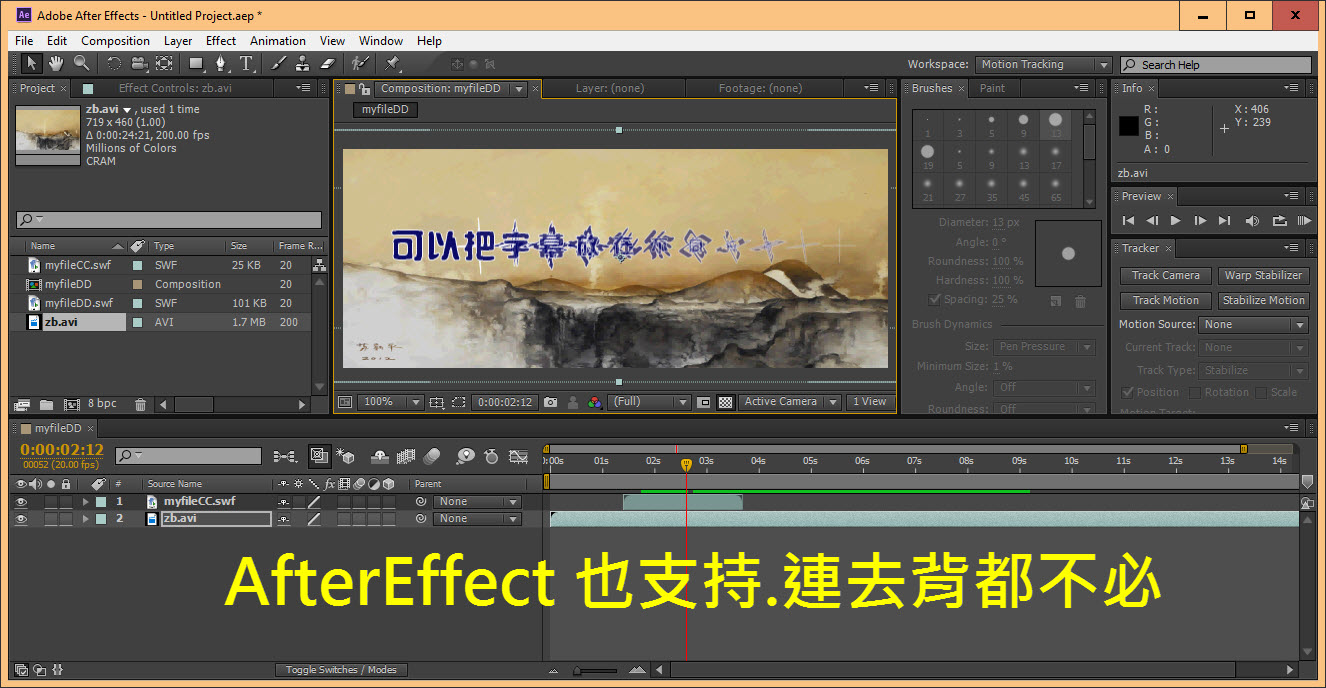This screenshot has width=1326, height=688.
Task: Select the Rectangle shape tool
Action: (x=197, y=63)
